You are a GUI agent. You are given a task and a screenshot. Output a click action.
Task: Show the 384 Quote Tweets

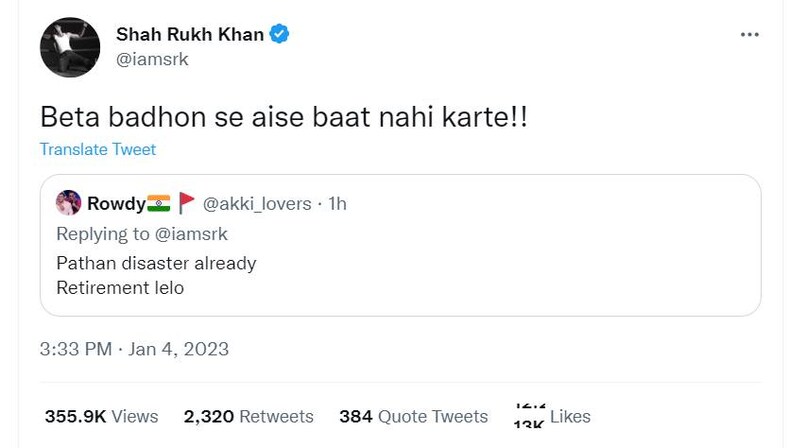pos(413,416)
